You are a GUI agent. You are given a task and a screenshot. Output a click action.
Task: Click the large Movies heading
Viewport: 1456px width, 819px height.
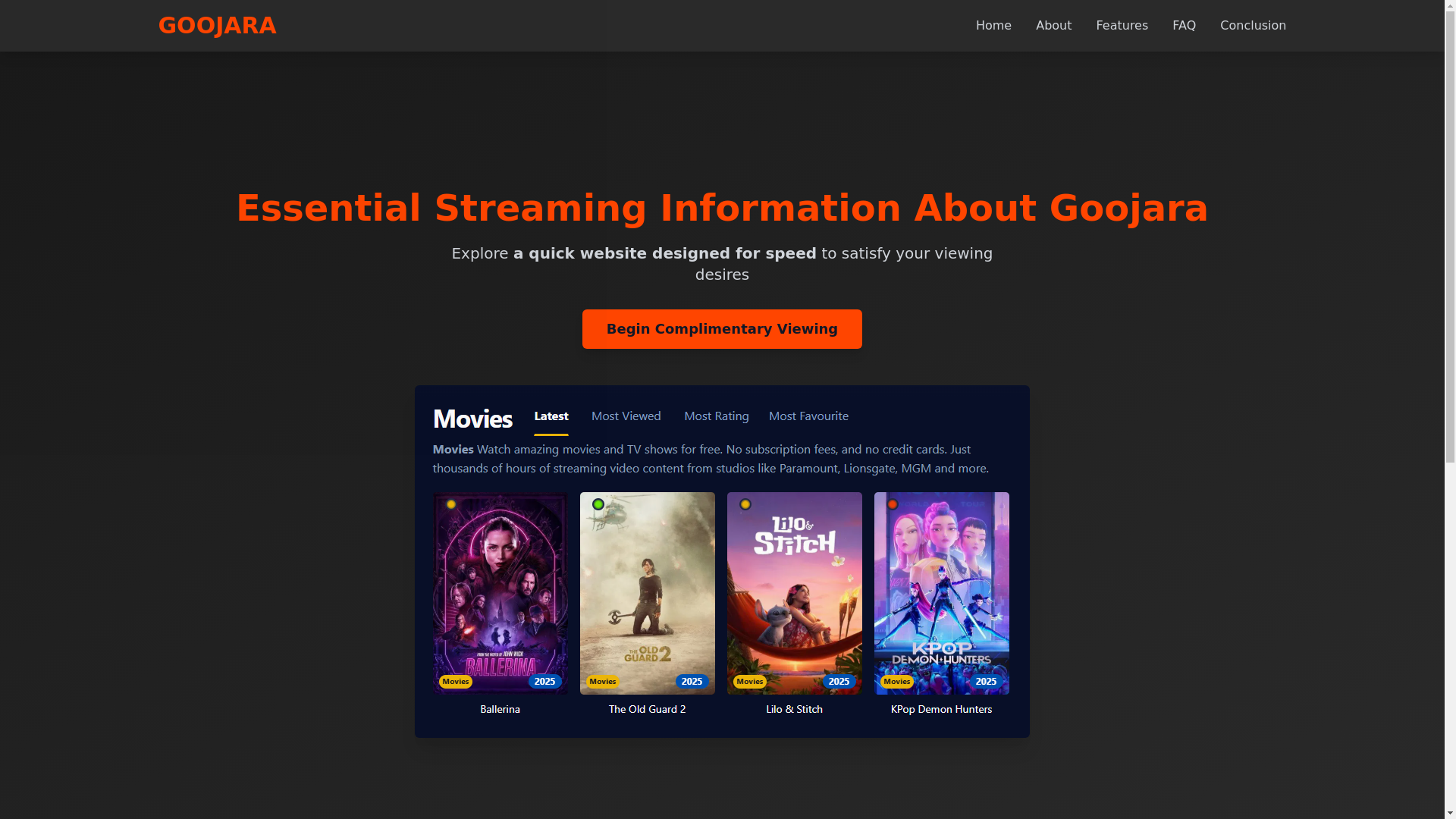[472, 419]
